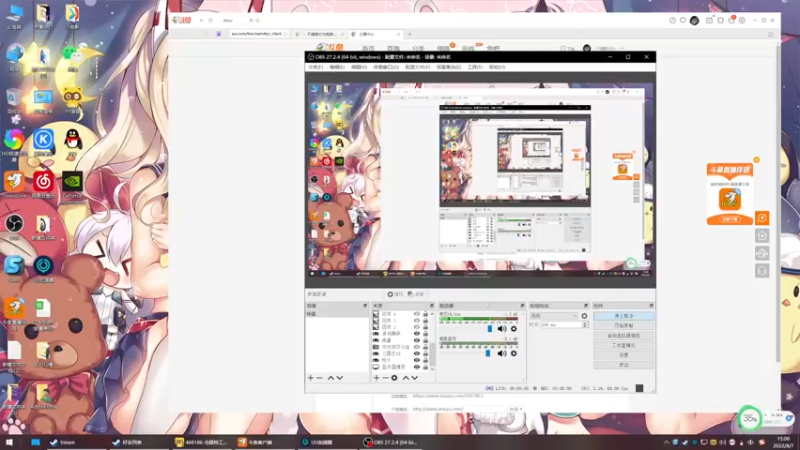Open source 属性 on the source toolbar
Screen dimensions: 800x450
[x=395, y=294]
